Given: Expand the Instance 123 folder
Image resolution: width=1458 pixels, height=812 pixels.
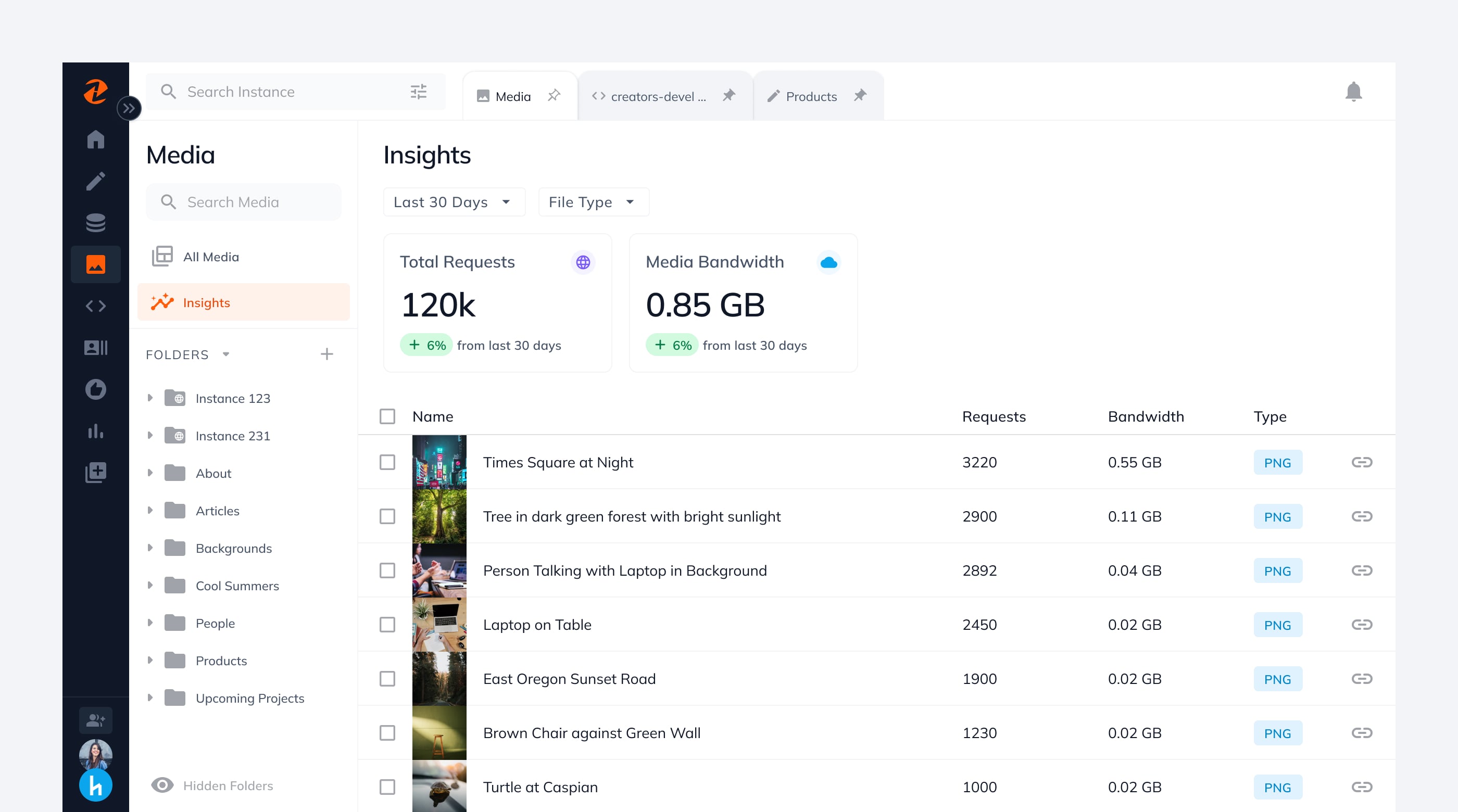Looking at the screenshot, I should [150, 398].
